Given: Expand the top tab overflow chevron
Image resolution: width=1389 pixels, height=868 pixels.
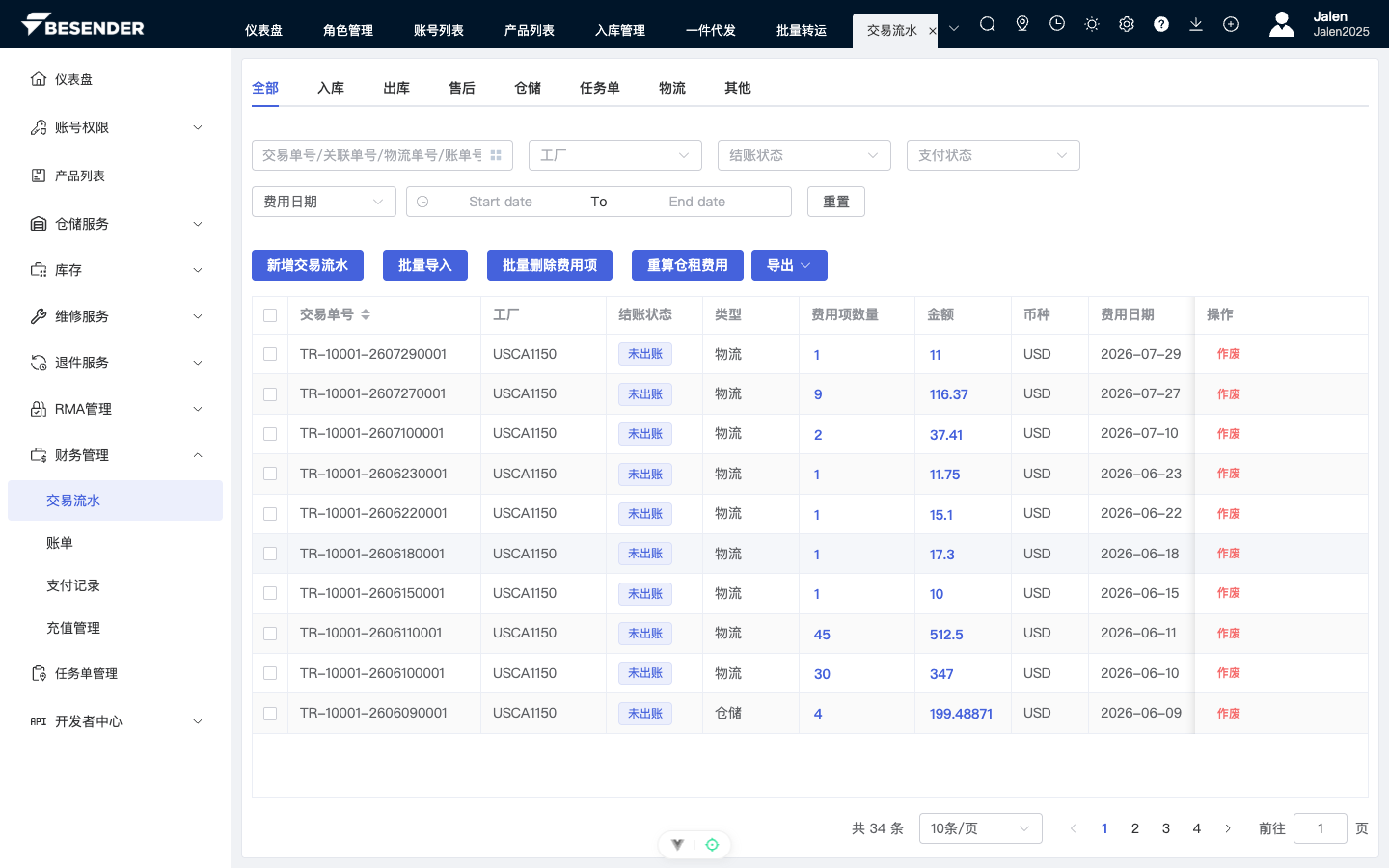Looking at the screenshot, I should tap(954, 28).
